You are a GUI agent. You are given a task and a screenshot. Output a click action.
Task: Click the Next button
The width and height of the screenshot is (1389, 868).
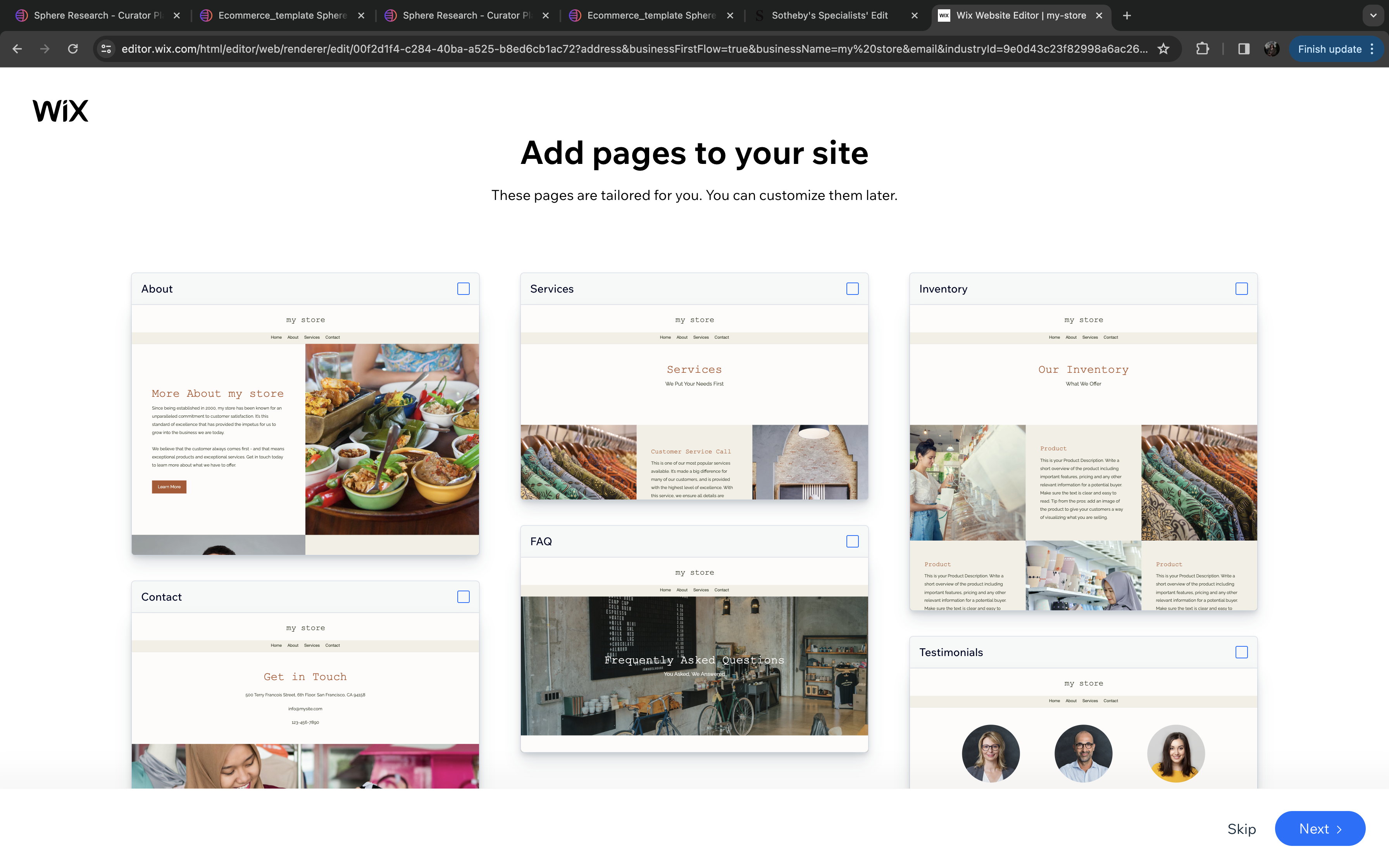click(1320, 828)
